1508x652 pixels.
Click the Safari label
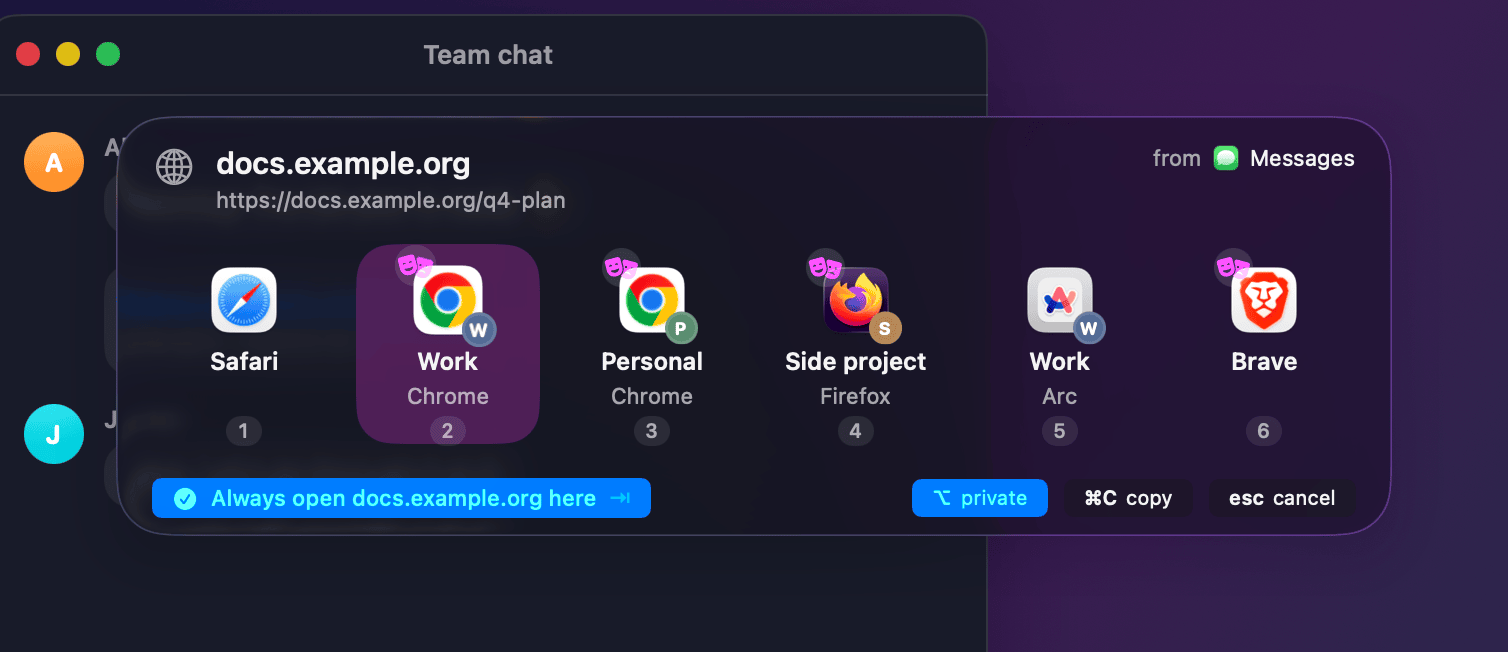coord(244,361)
